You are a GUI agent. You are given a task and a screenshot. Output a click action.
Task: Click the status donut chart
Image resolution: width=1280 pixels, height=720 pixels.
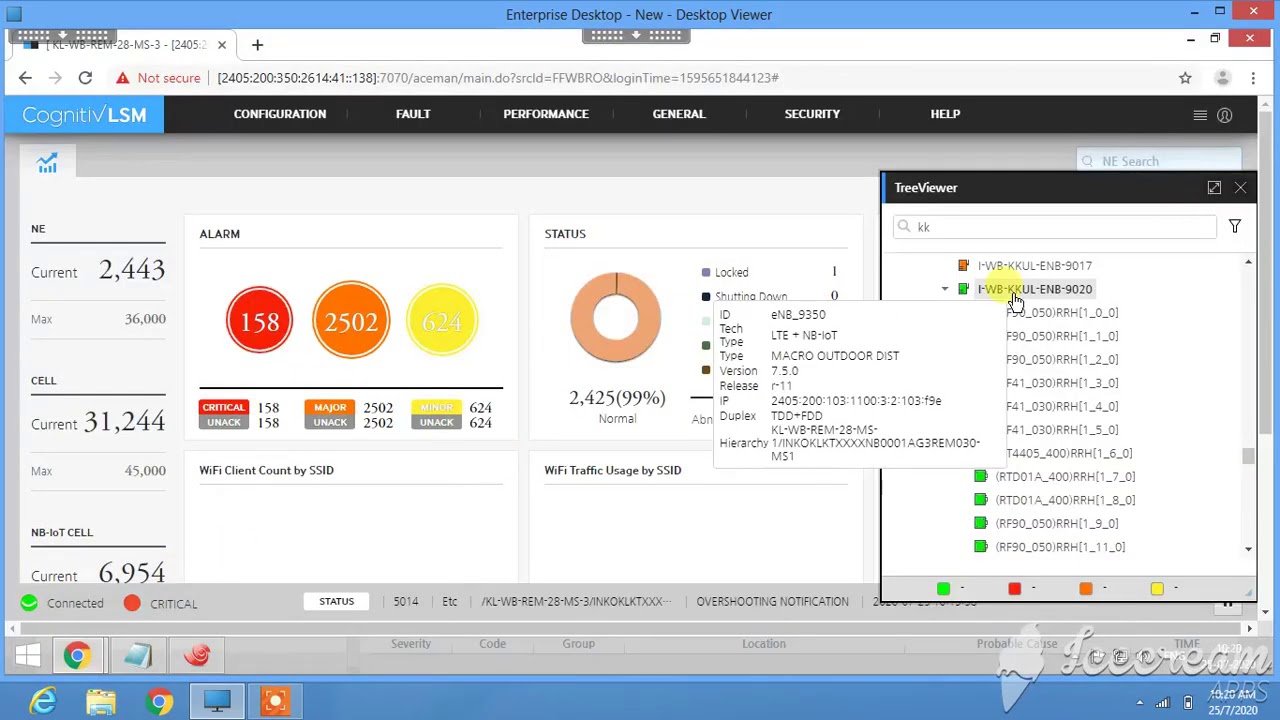click(616, 317)
